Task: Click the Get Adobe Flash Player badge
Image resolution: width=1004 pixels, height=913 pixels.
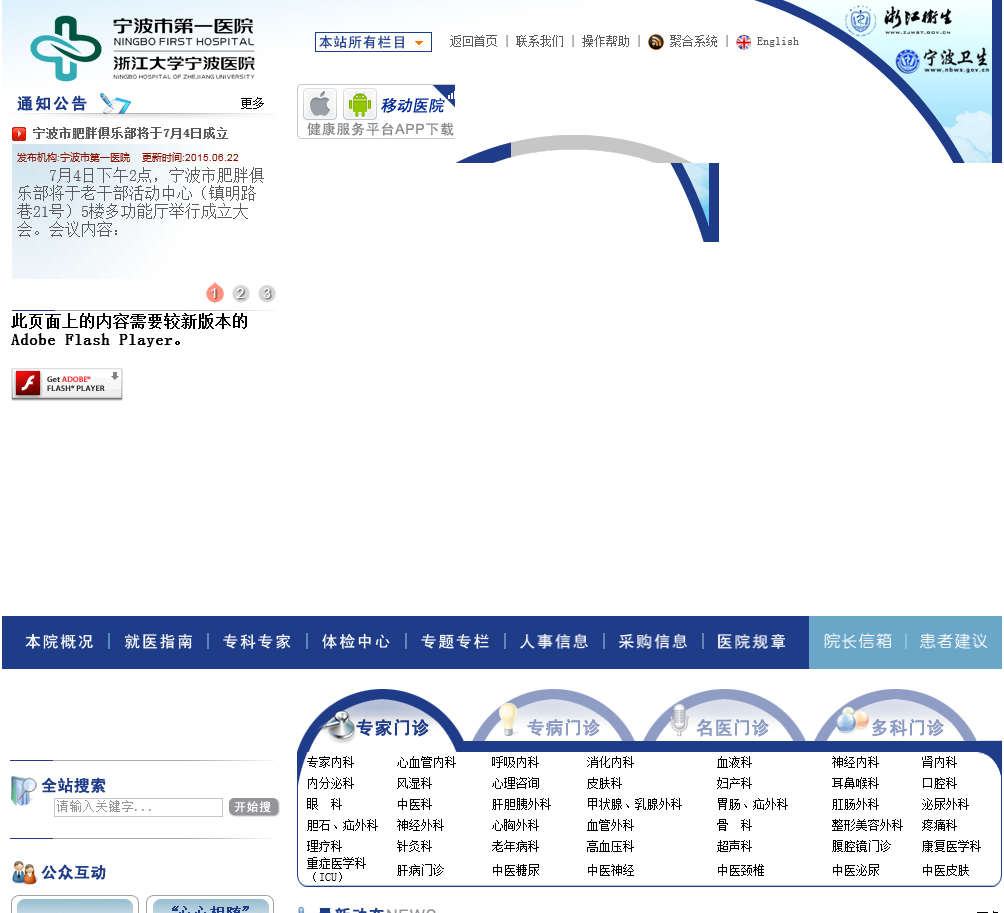Action: point(67,384)
